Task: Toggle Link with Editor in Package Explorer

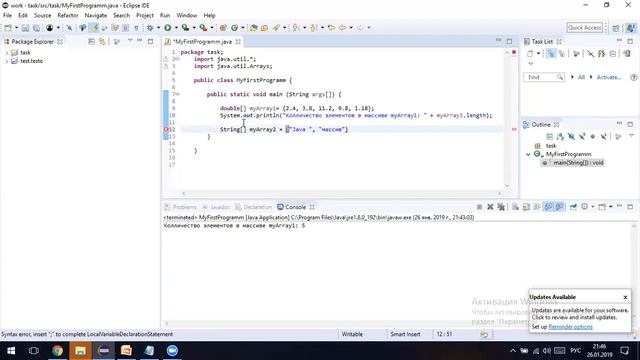Action: [102, 42]
